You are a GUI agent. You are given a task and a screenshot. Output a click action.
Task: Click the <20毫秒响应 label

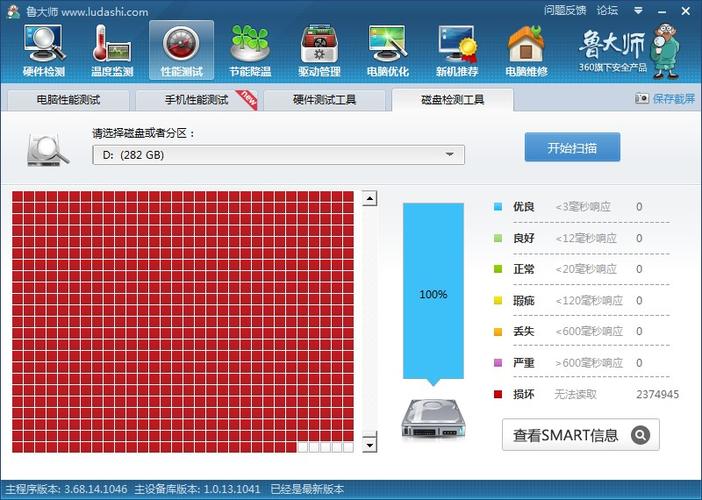pyautogui.click(x=586, y=269)
